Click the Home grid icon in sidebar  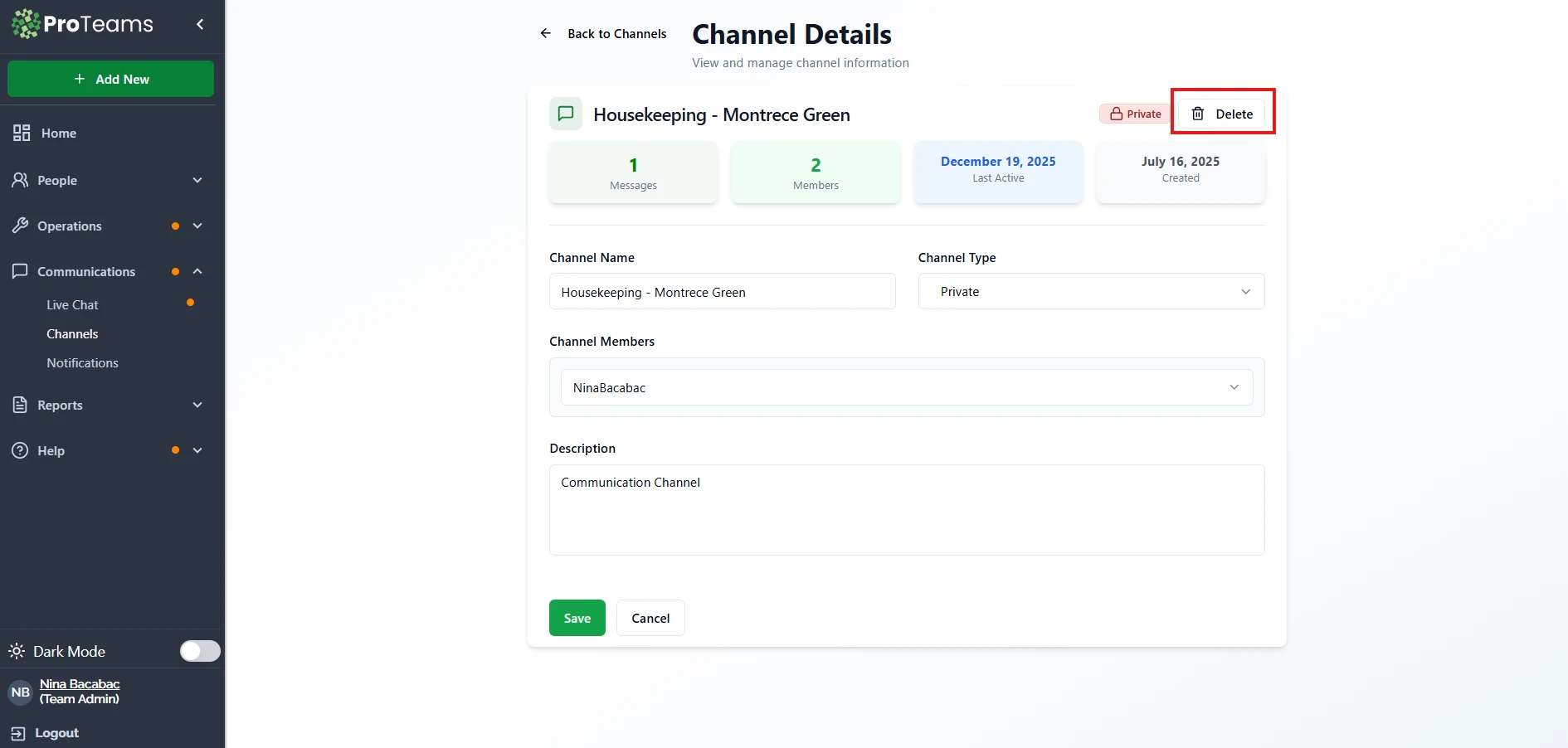point(22,133)
